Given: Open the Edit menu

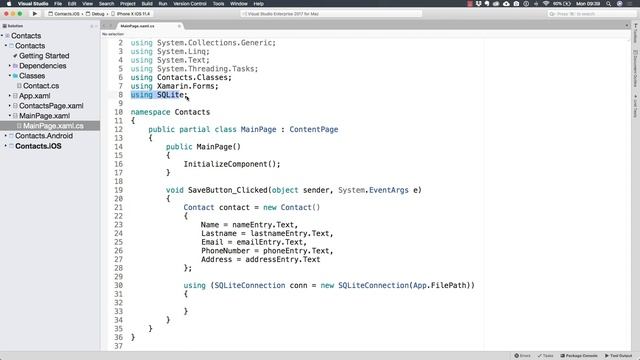Looking at the screenshot, I should (x=72, y=4).
